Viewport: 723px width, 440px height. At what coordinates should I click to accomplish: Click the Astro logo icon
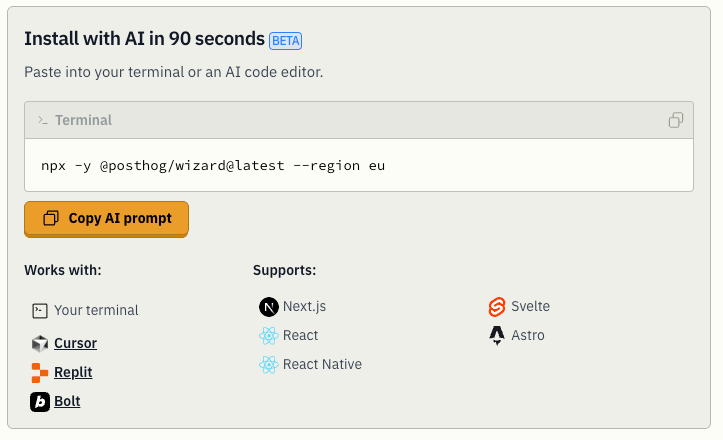(497, 335)
